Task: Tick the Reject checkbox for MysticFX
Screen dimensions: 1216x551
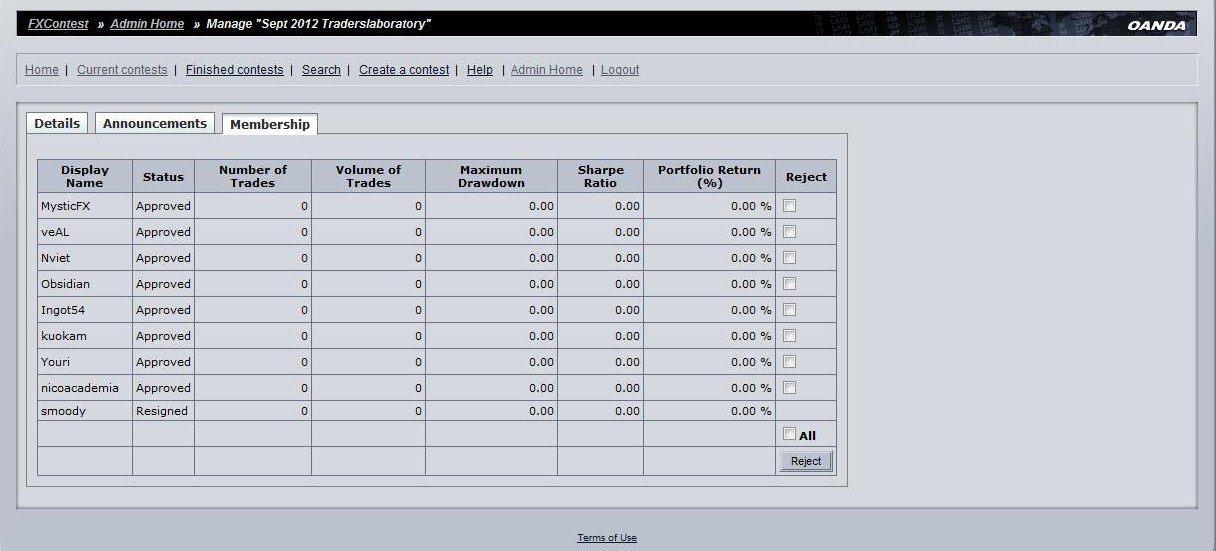Action: pos(790,205)
